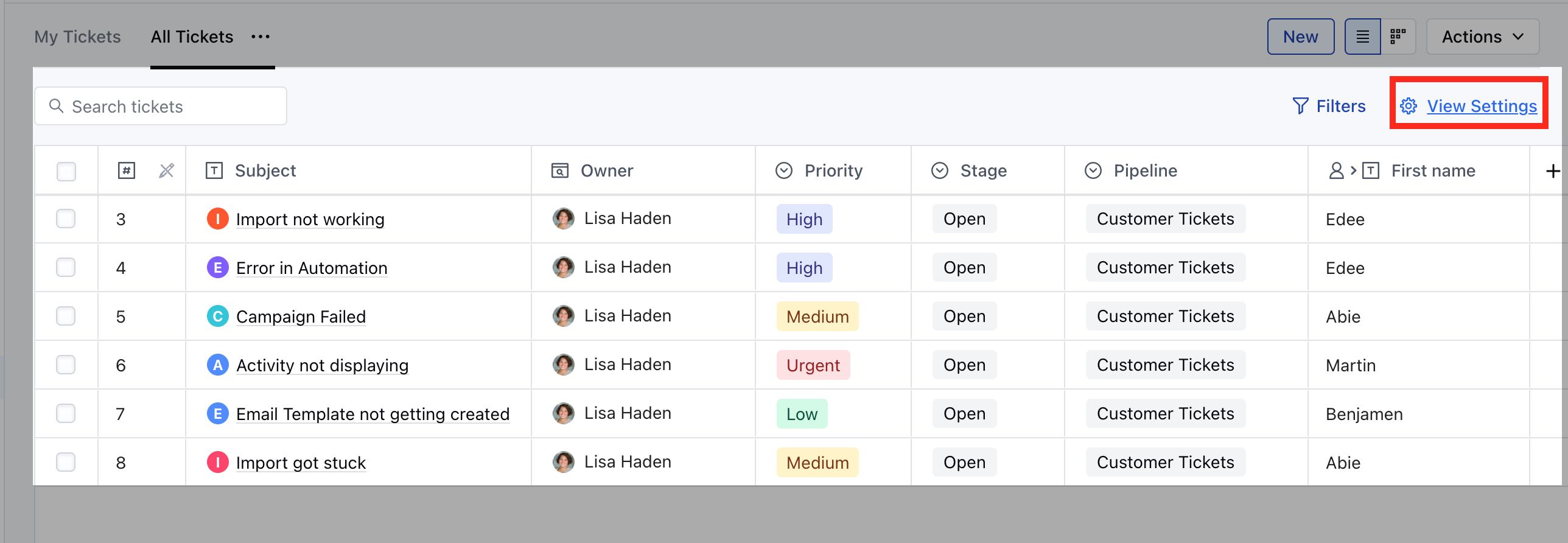This screenshot has width=1568, height=543.
Task: Select the list view icon
Action: (1362, 36)
